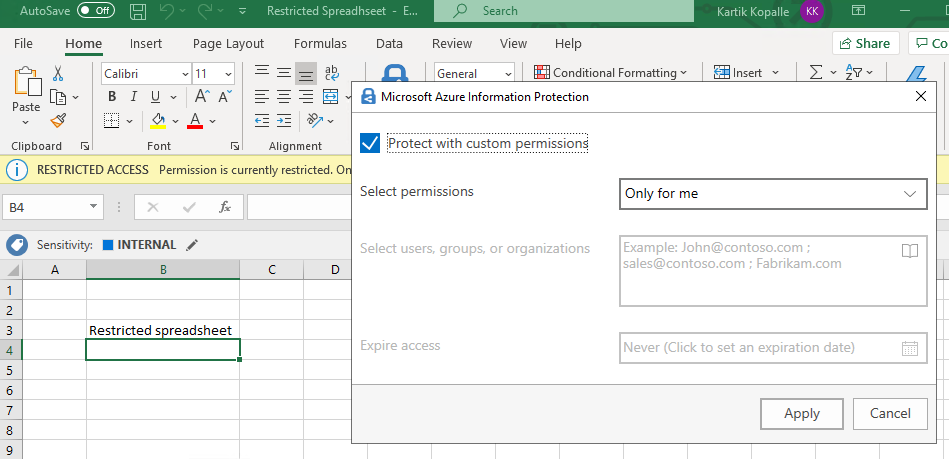This screenshot has height=459, width=949.
Task: Click the Top Align icon
Action: pos(262,73)
